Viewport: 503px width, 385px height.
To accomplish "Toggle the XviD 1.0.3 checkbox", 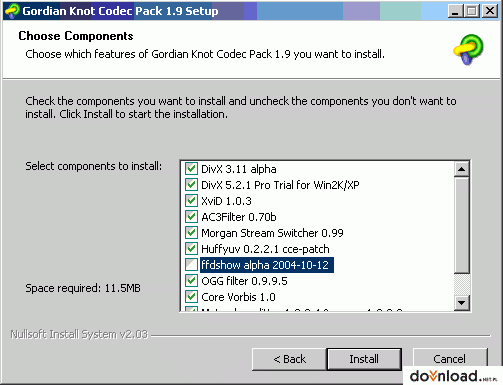I will 191,201.
